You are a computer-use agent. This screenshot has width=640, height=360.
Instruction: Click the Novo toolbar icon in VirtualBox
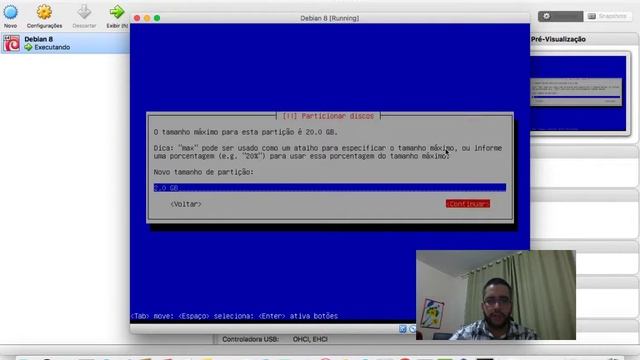11,13
